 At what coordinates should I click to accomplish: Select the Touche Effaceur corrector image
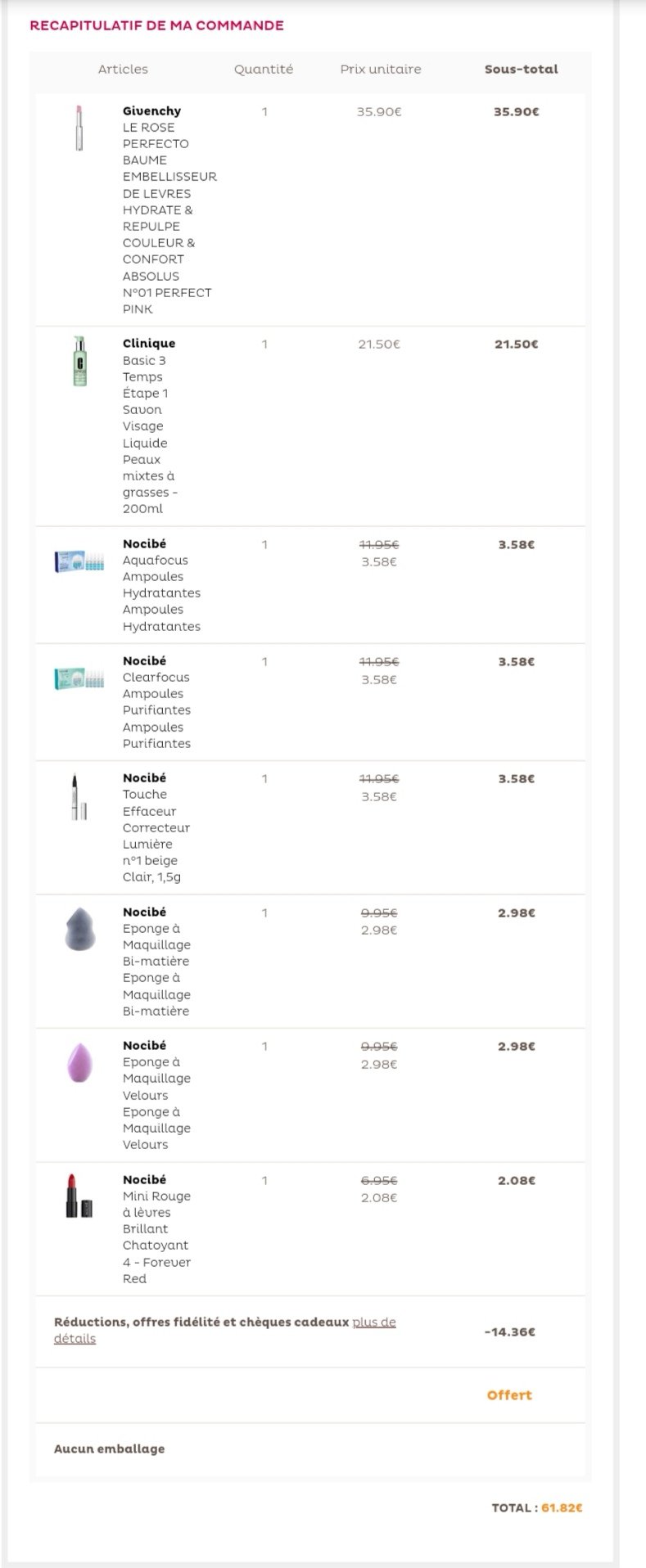coord(79,796)
